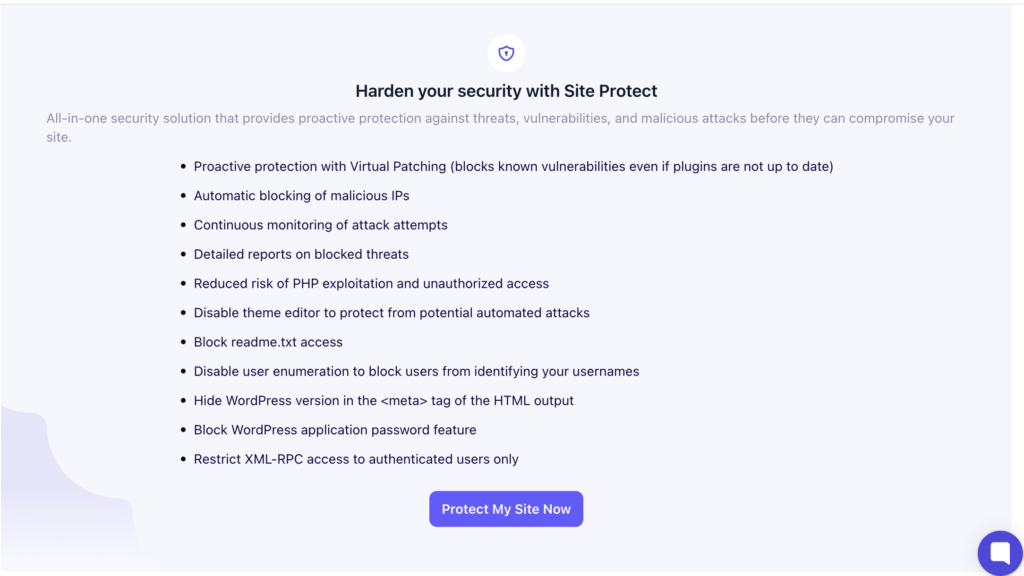
Task: Click the Restrict XML-RPC access line
Action: (356, 459)
